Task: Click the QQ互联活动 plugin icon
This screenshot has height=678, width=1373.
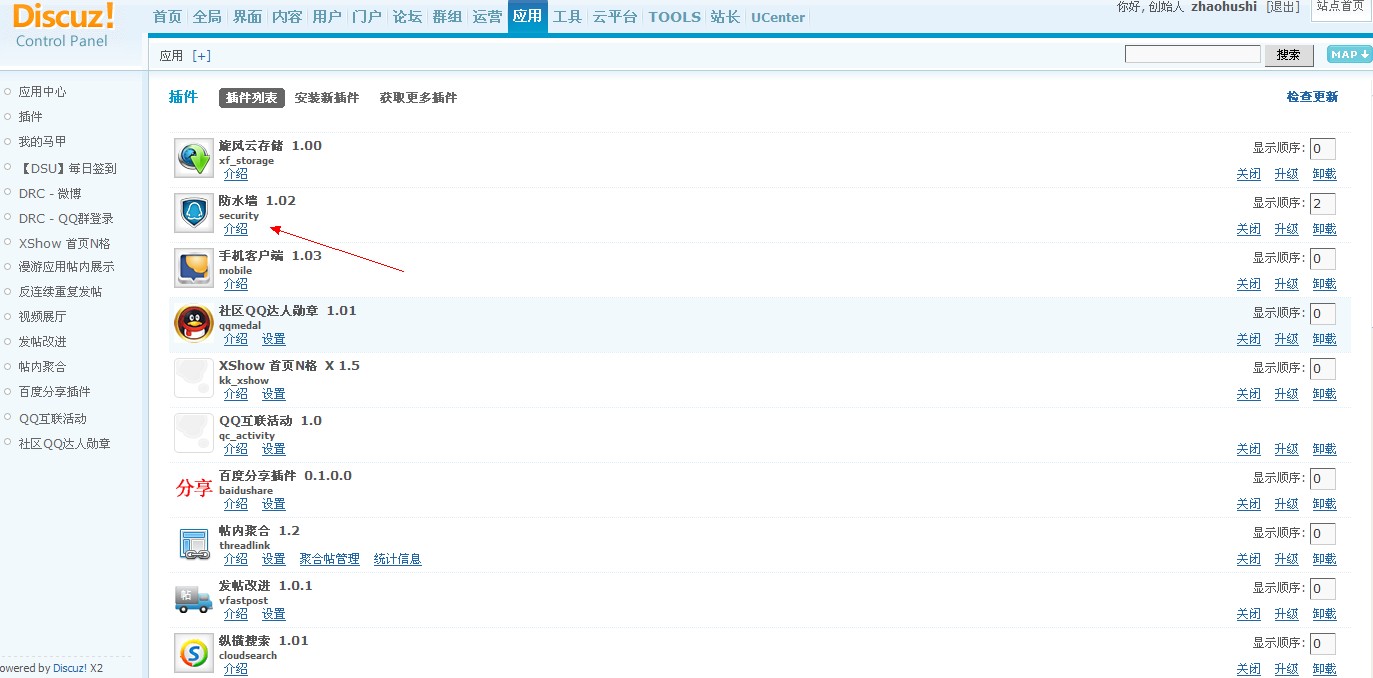Action: (194, 434)
